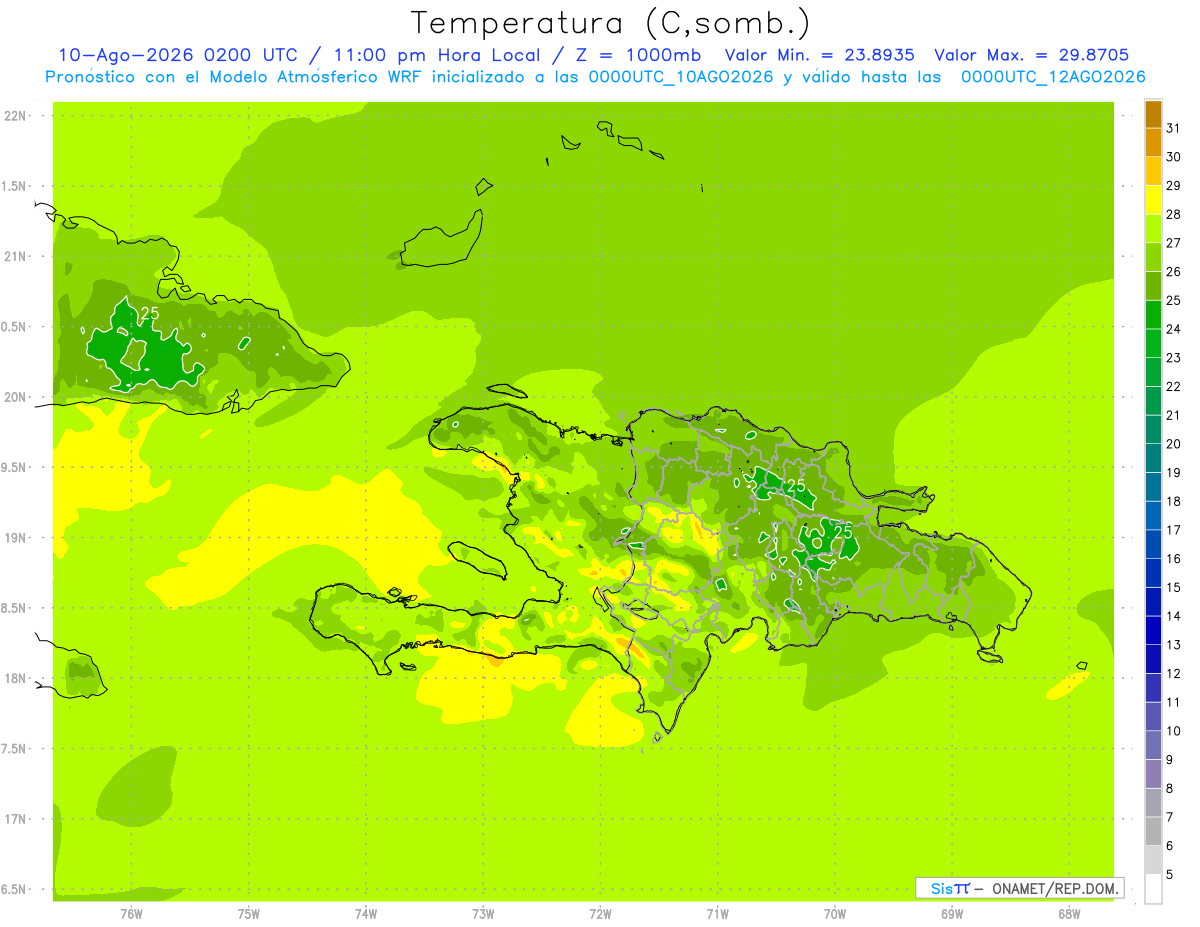The image size is (1200, 927).
Task: Click "0000UTC_10AGO2026" initialization time
Action: click(x=681, y=77)
